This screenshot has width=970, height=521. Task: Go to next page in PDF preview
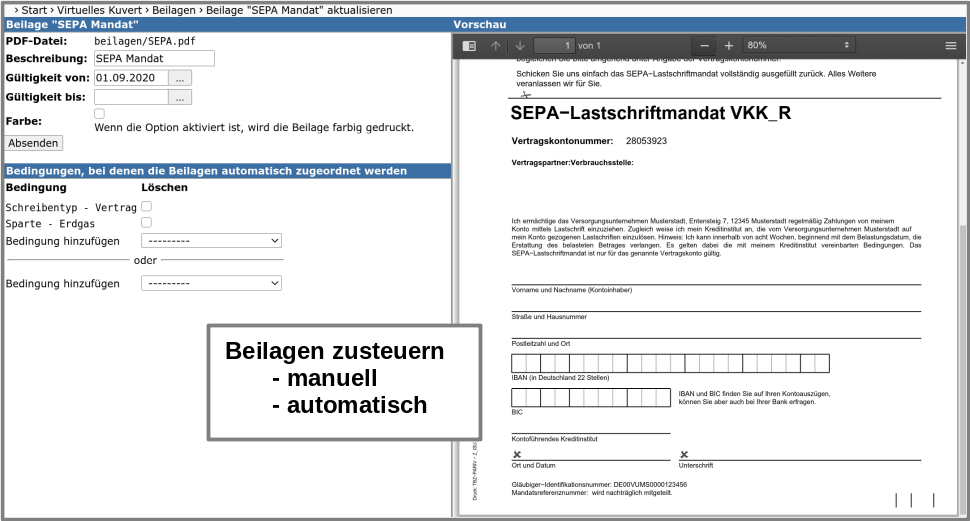[x=520, y=46]
